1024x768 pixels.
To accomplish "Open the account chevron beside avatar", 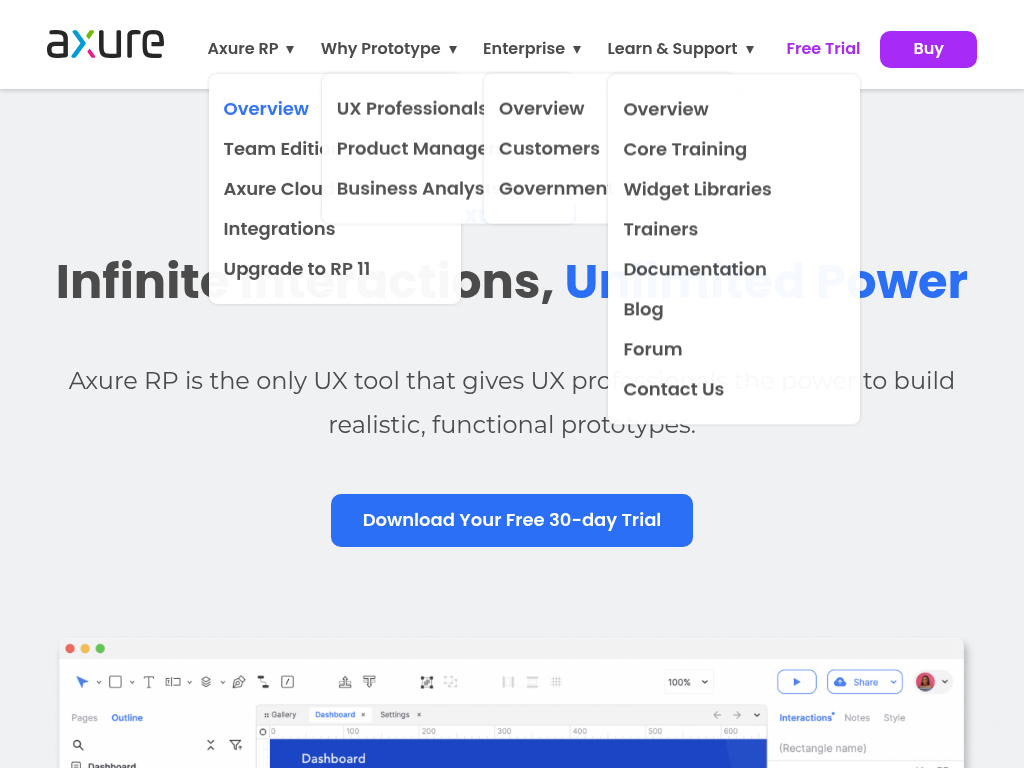I will pos(944,682).
